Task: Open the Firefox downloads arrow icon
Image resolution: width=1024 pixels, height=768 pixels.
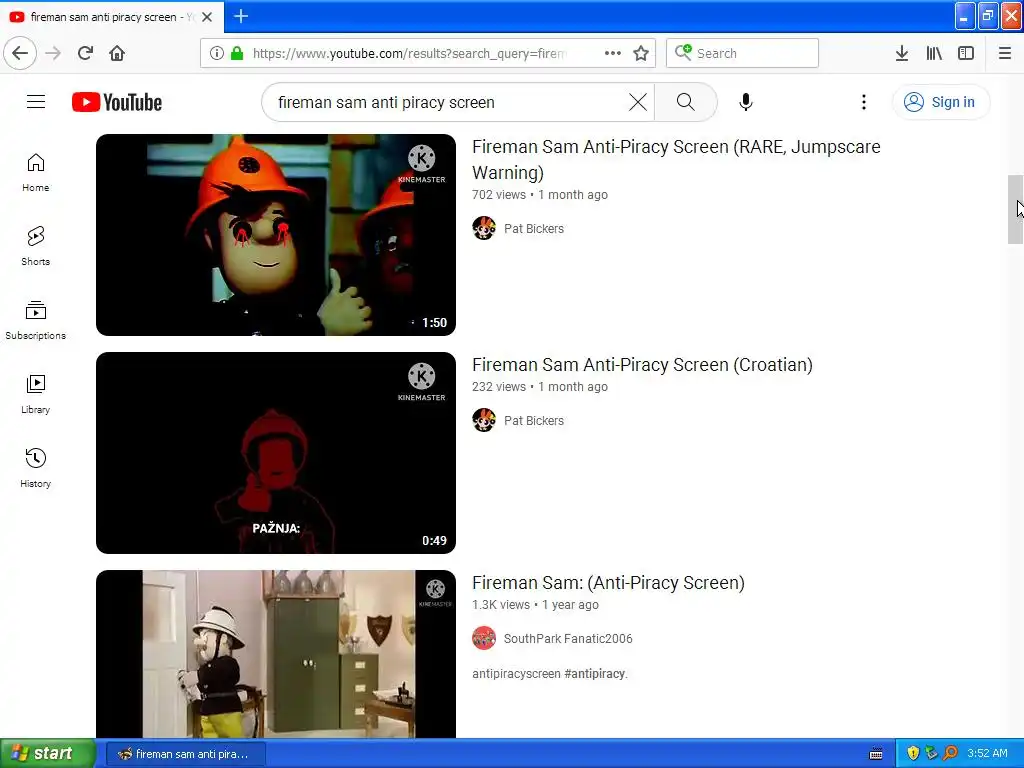Action: tap(901, 53)
